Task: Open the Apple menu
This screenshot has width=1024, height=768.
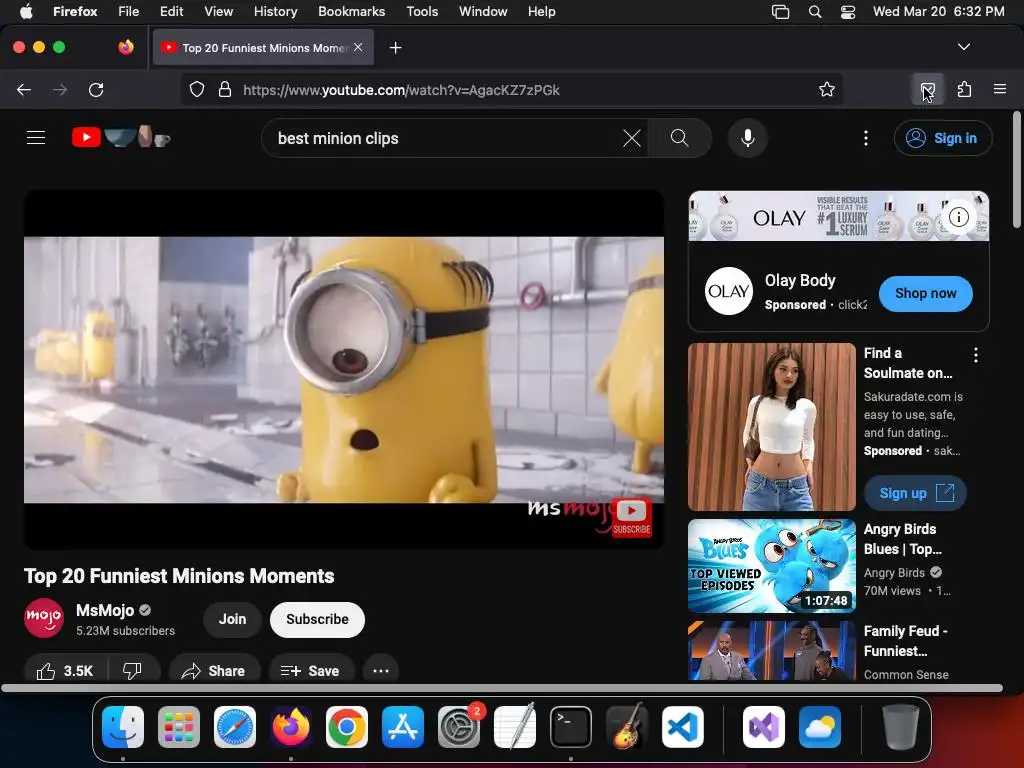Action: [26, 12]
